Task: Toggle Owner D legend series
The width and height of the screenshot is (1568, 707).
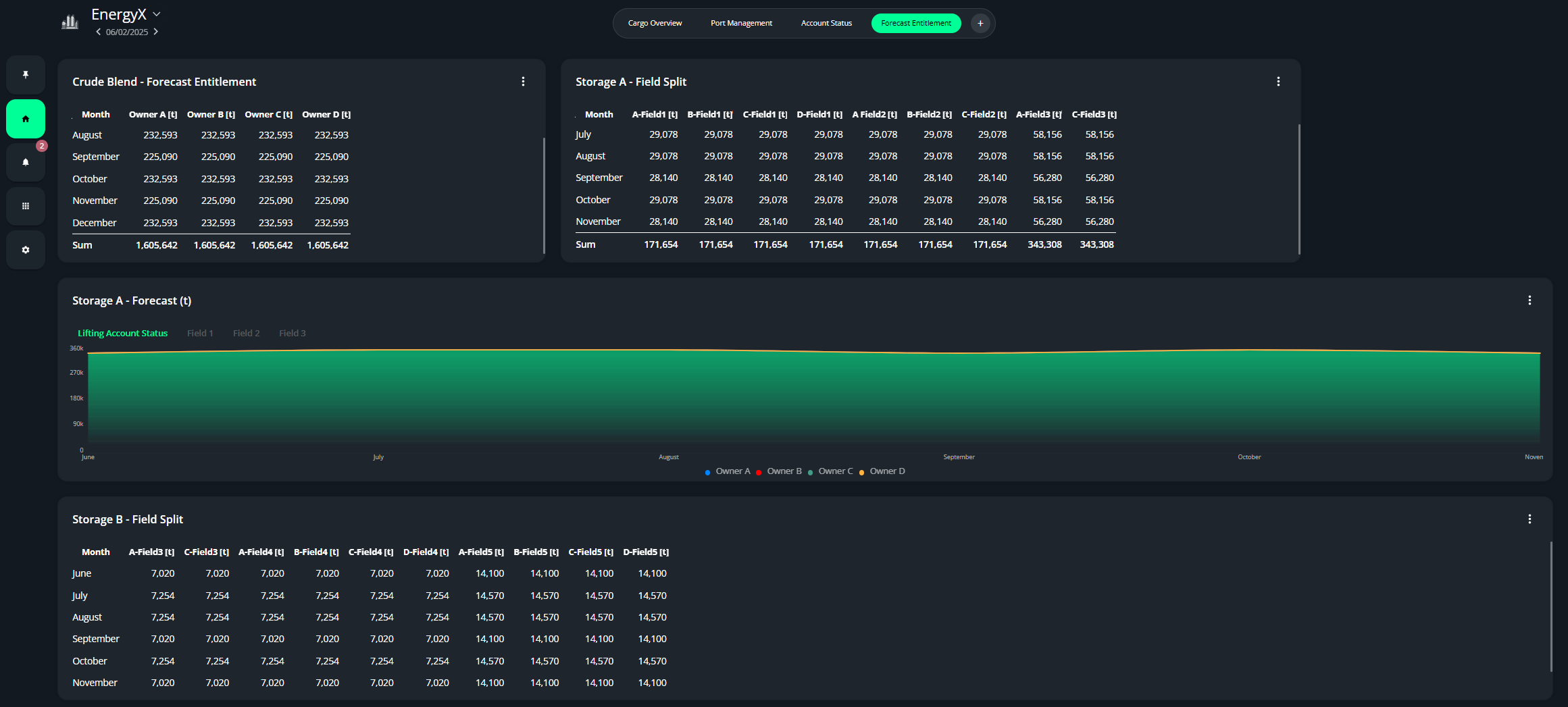Action: [882, 471]
